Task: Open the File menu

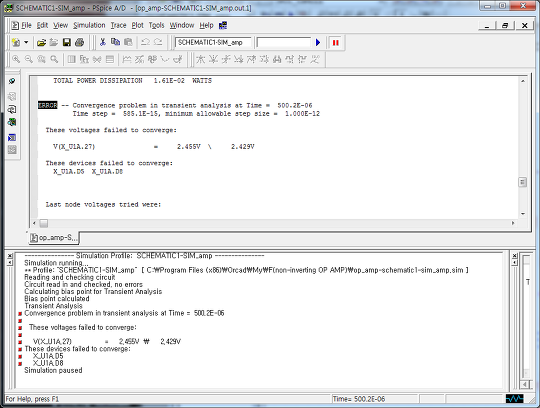Action: point(27,25)
